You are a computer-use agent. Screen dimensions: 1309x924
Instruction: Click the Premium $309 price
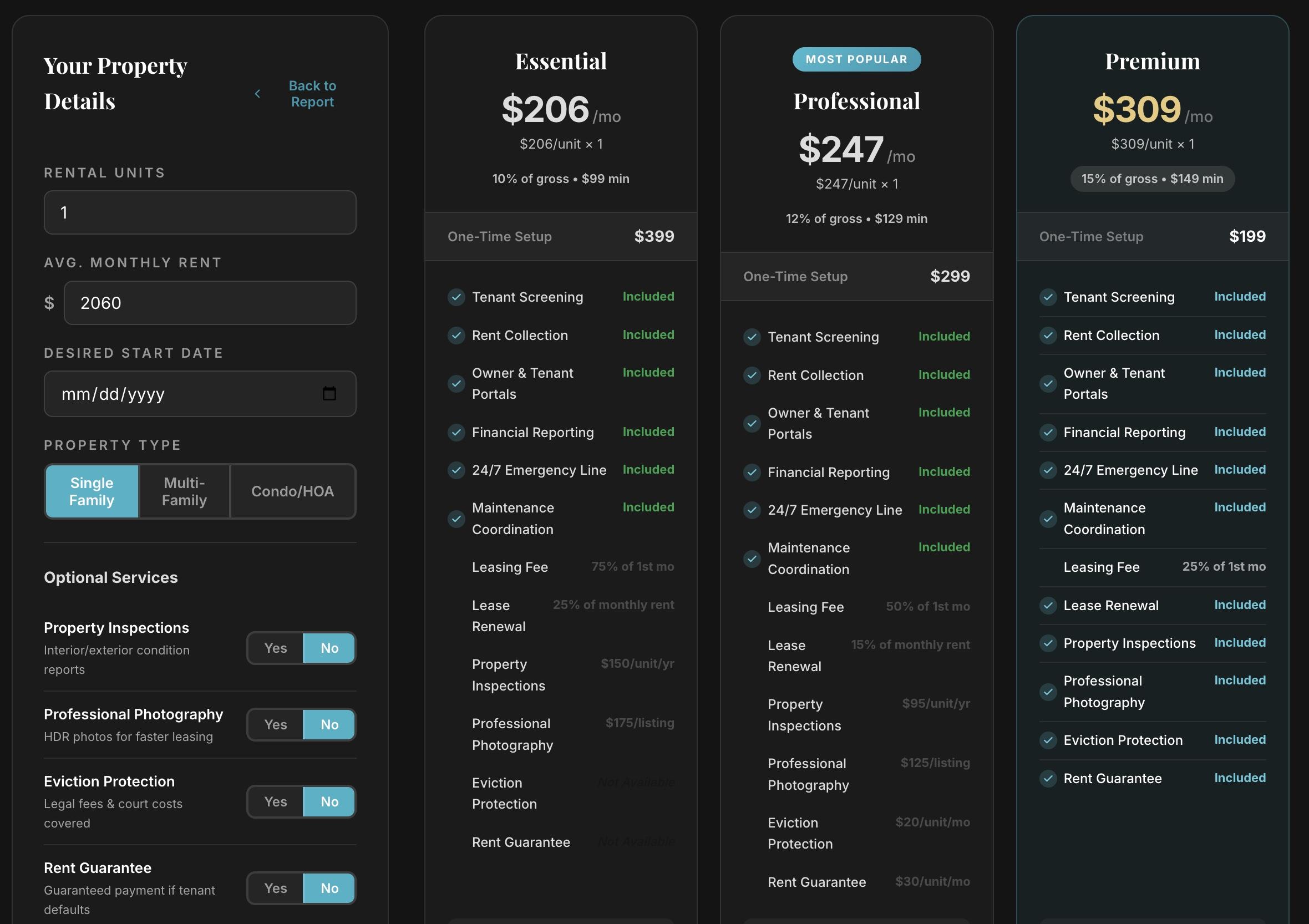[1137, 109]
